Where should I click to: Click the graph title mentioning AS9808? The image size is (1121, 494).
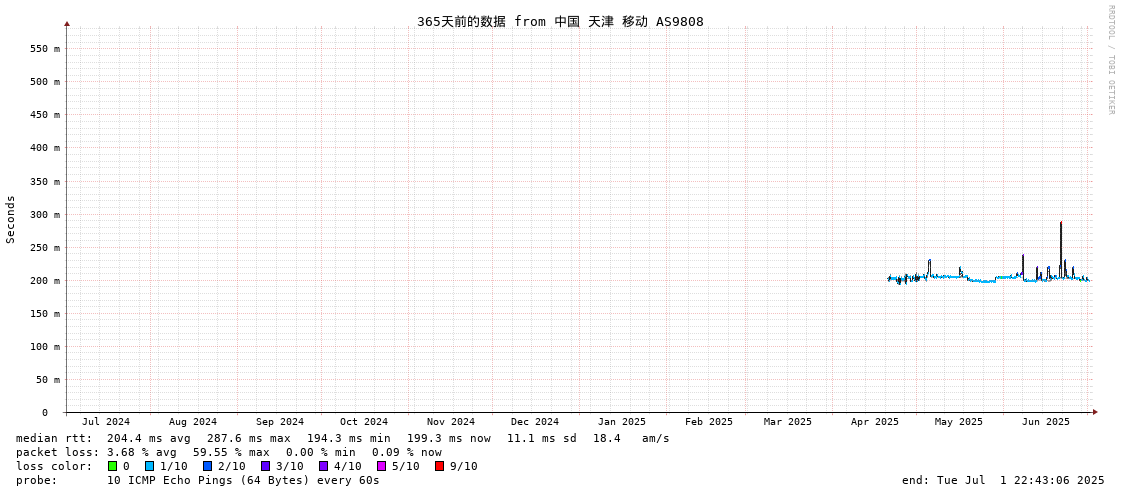click(x=560, y=21)
